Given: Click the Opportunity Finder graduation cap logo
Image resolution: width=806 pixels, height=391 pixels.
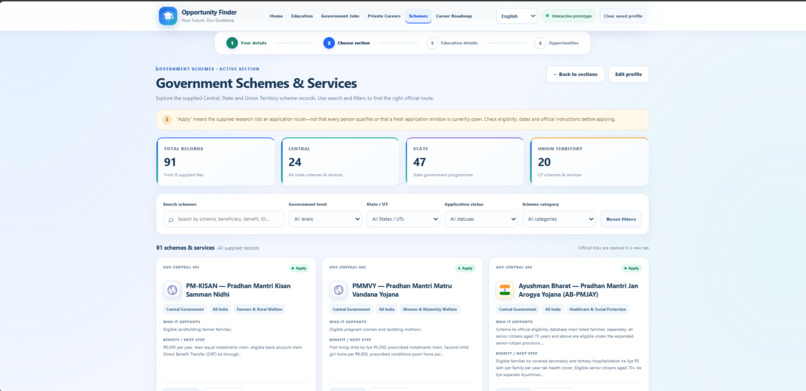Looking at the screenshot, I should point(168,16).
